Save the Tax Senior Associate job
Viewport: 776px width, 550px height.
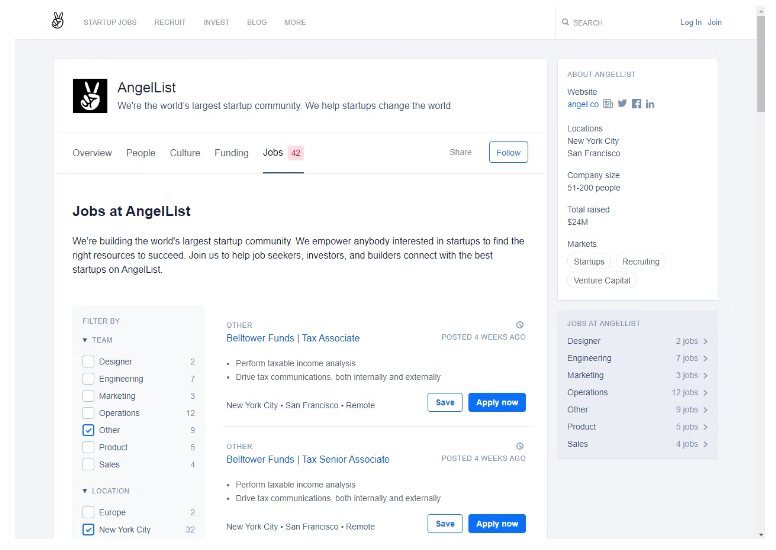point(445,524)
